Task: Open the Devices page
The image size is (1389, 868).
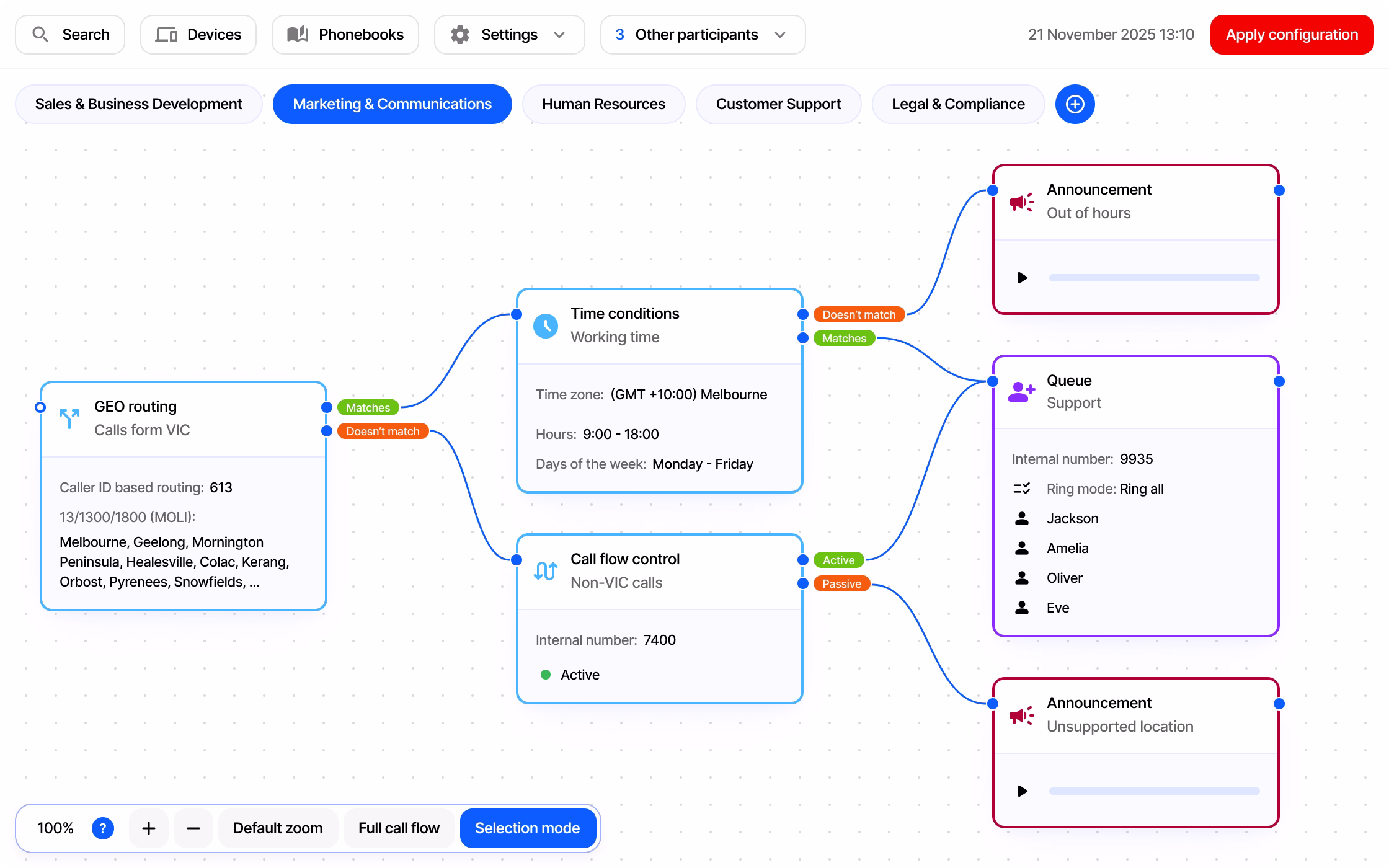Action: [x=198, y=35]
